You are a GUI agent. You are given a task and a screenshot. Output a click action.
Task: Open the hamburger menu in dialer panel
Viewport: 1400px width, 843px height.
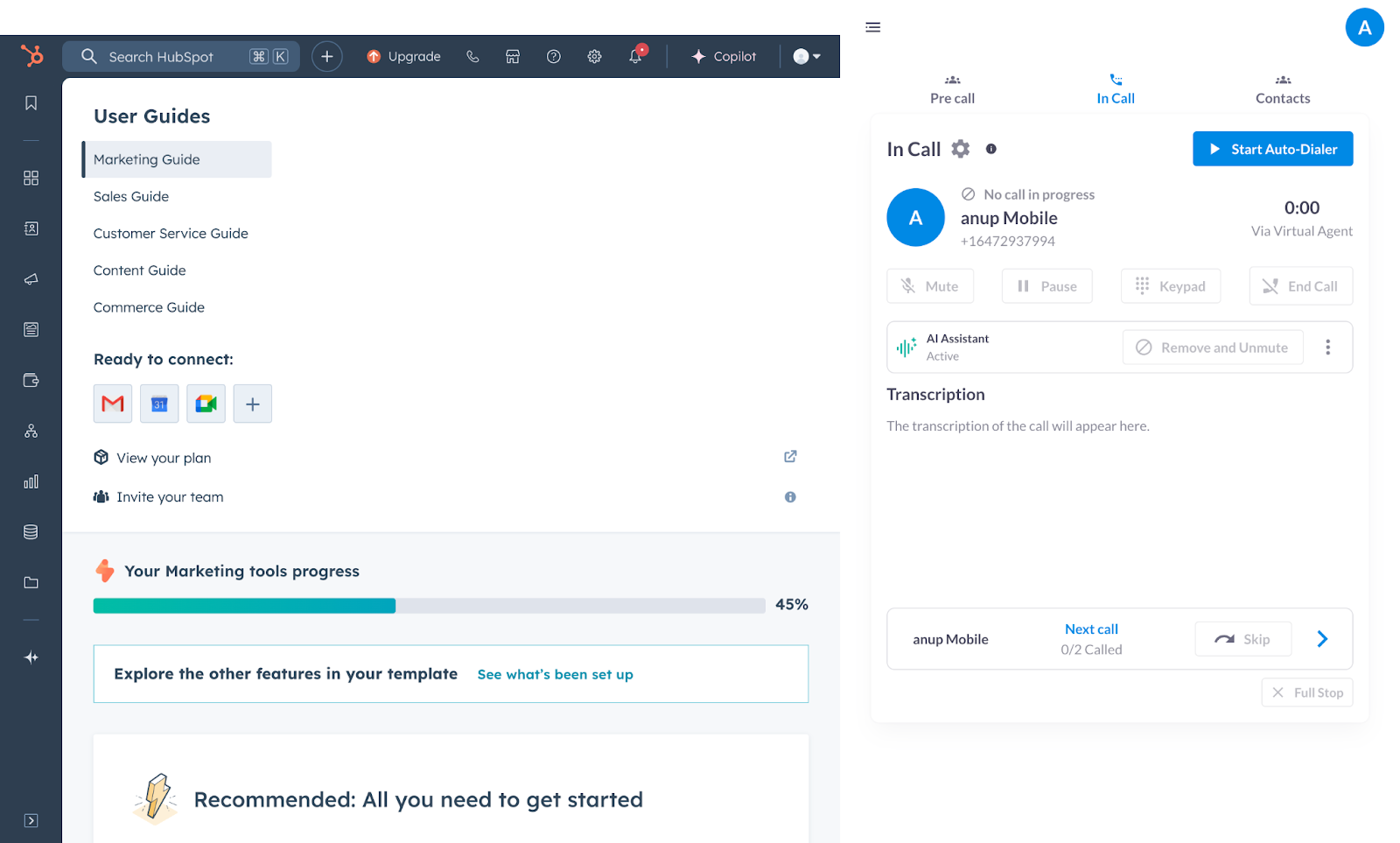872,27
